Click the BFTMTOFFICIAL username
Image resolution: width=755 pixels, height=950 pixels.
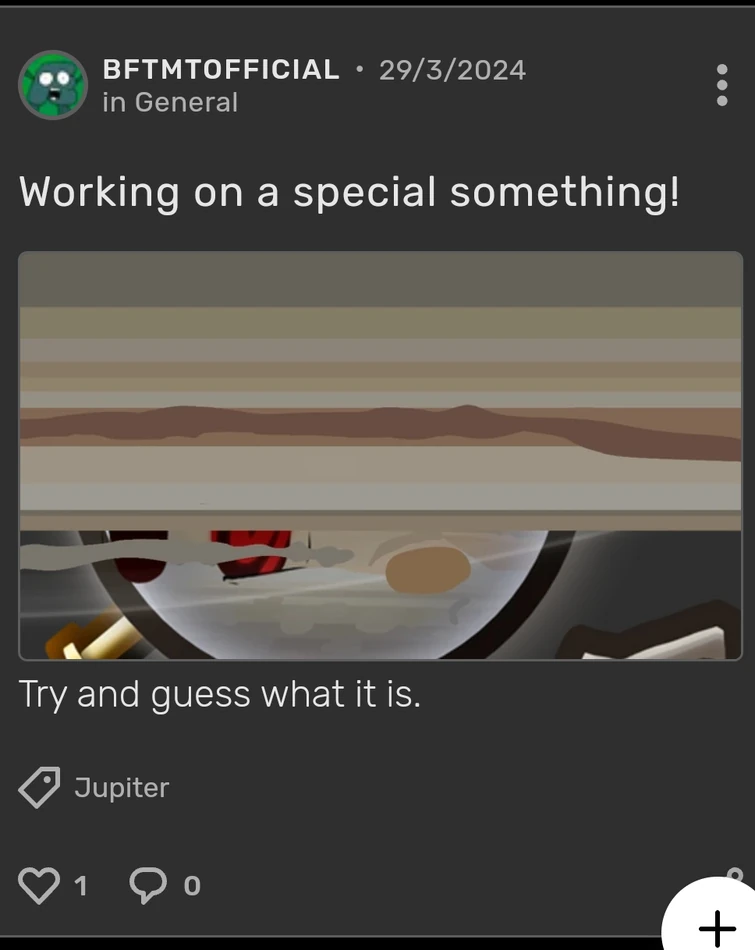(x=221, y=69)
